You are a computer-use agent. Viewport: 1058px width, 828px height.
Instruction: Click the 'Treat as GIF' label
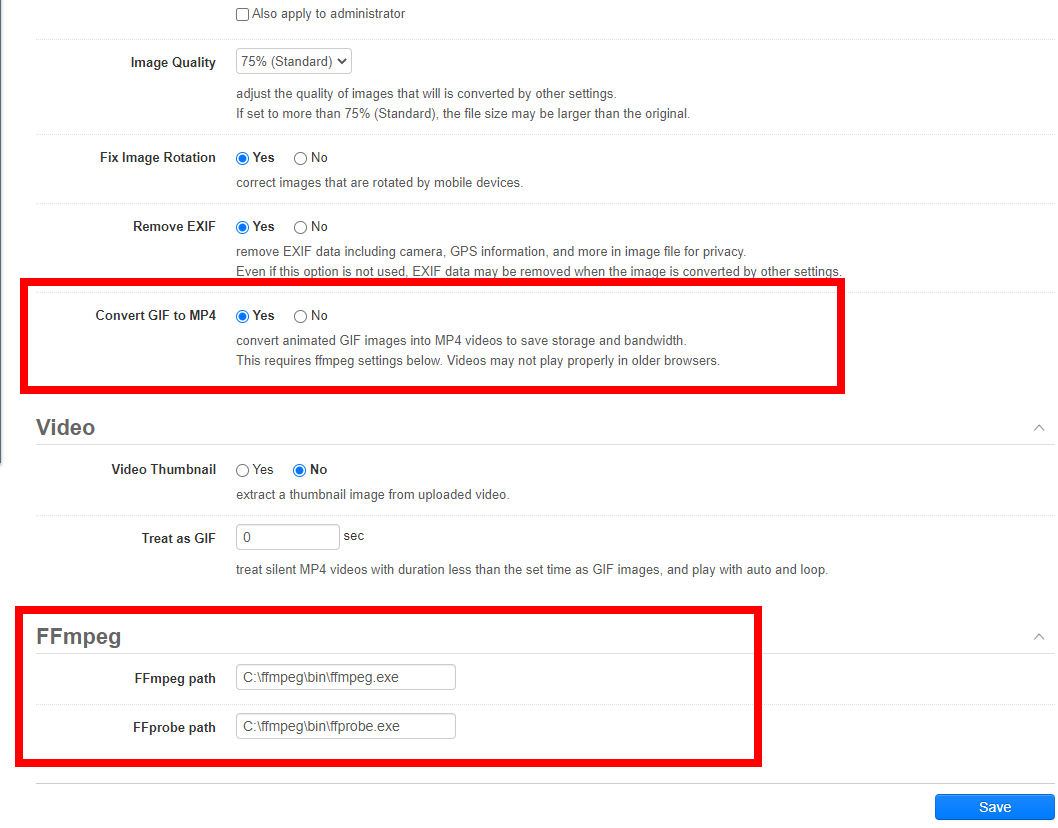178,539
